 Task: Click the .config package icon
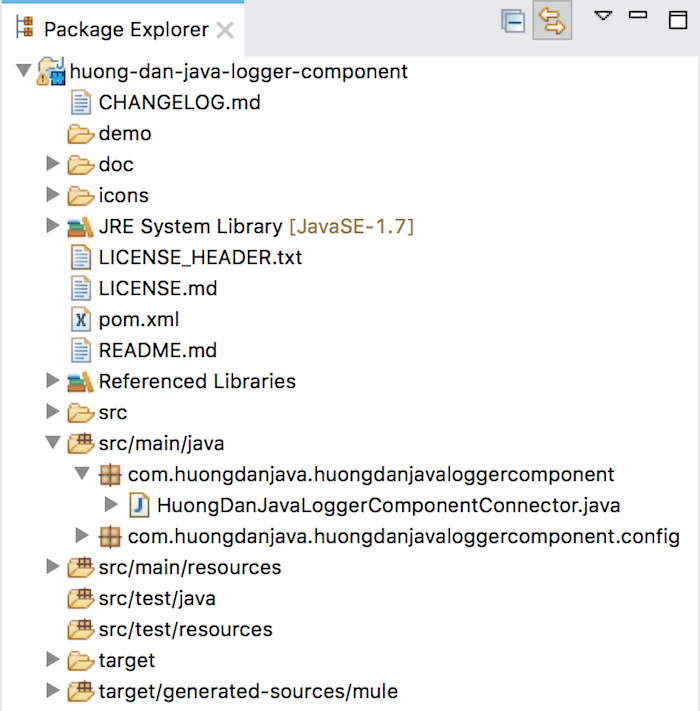pos(110,537)
